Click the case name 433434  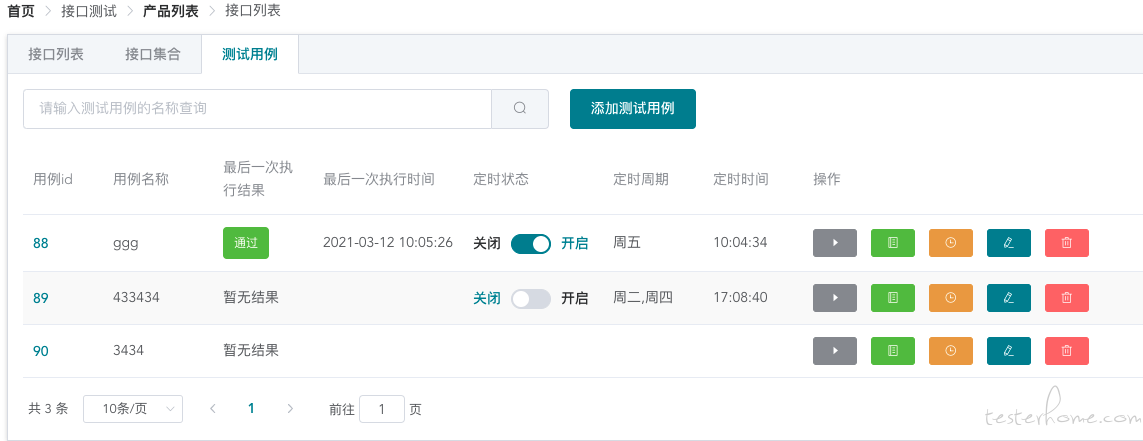(x=136, y=297)
